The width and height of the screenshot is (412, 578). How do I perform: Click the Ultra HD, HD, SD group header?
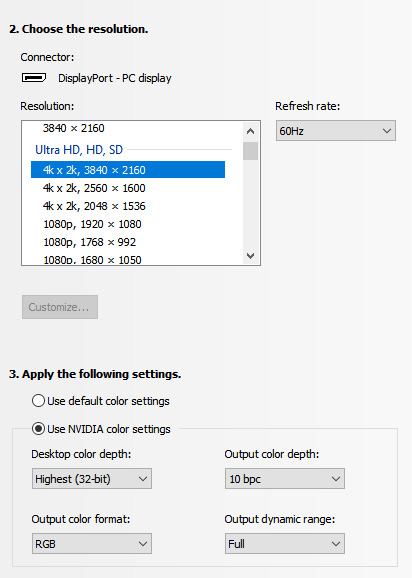(79, 150)
